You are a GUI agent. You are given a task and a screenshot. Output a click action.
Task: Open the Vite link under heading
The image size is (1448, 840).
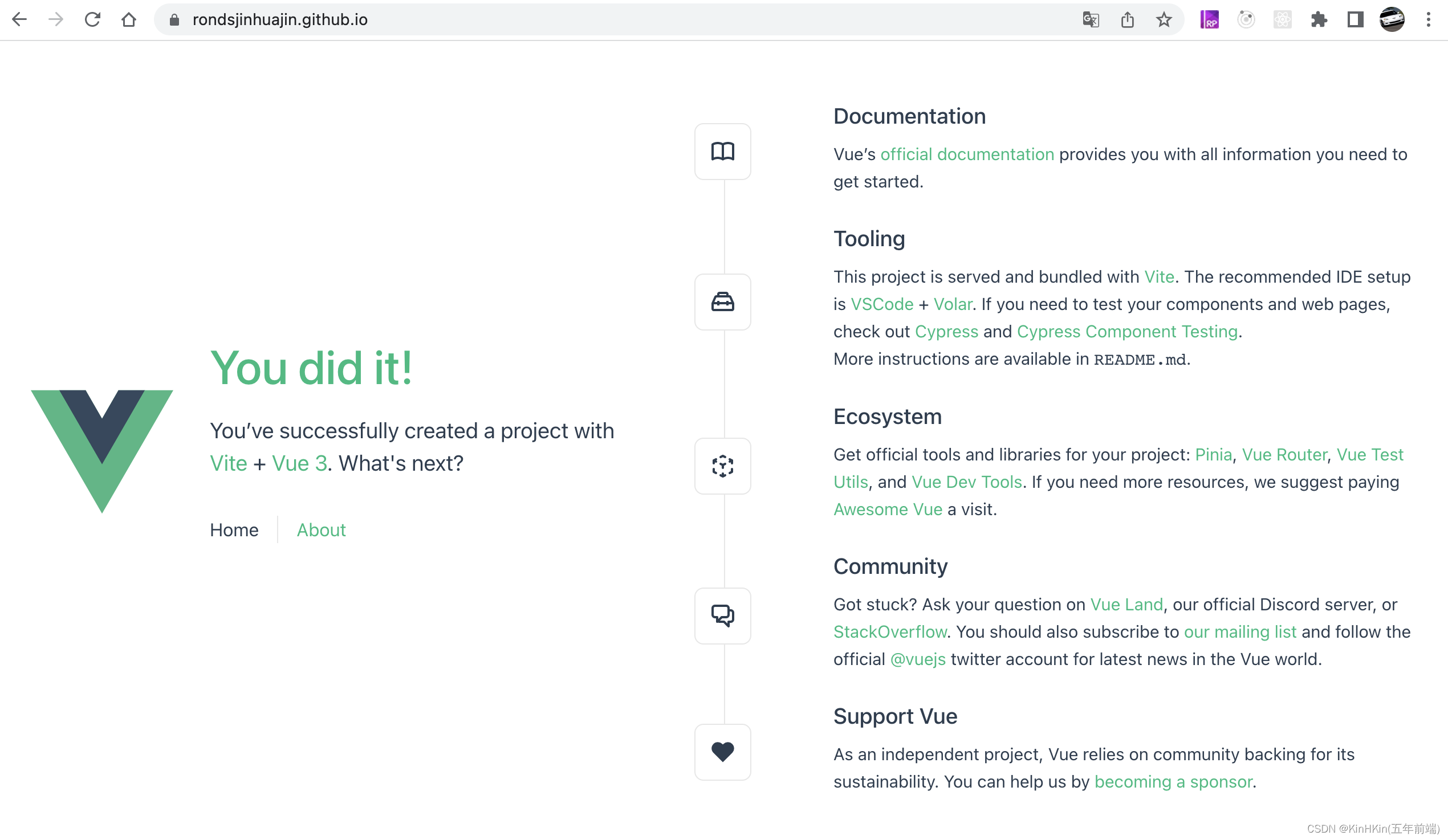pyautogui.click(x=229, y=463)
